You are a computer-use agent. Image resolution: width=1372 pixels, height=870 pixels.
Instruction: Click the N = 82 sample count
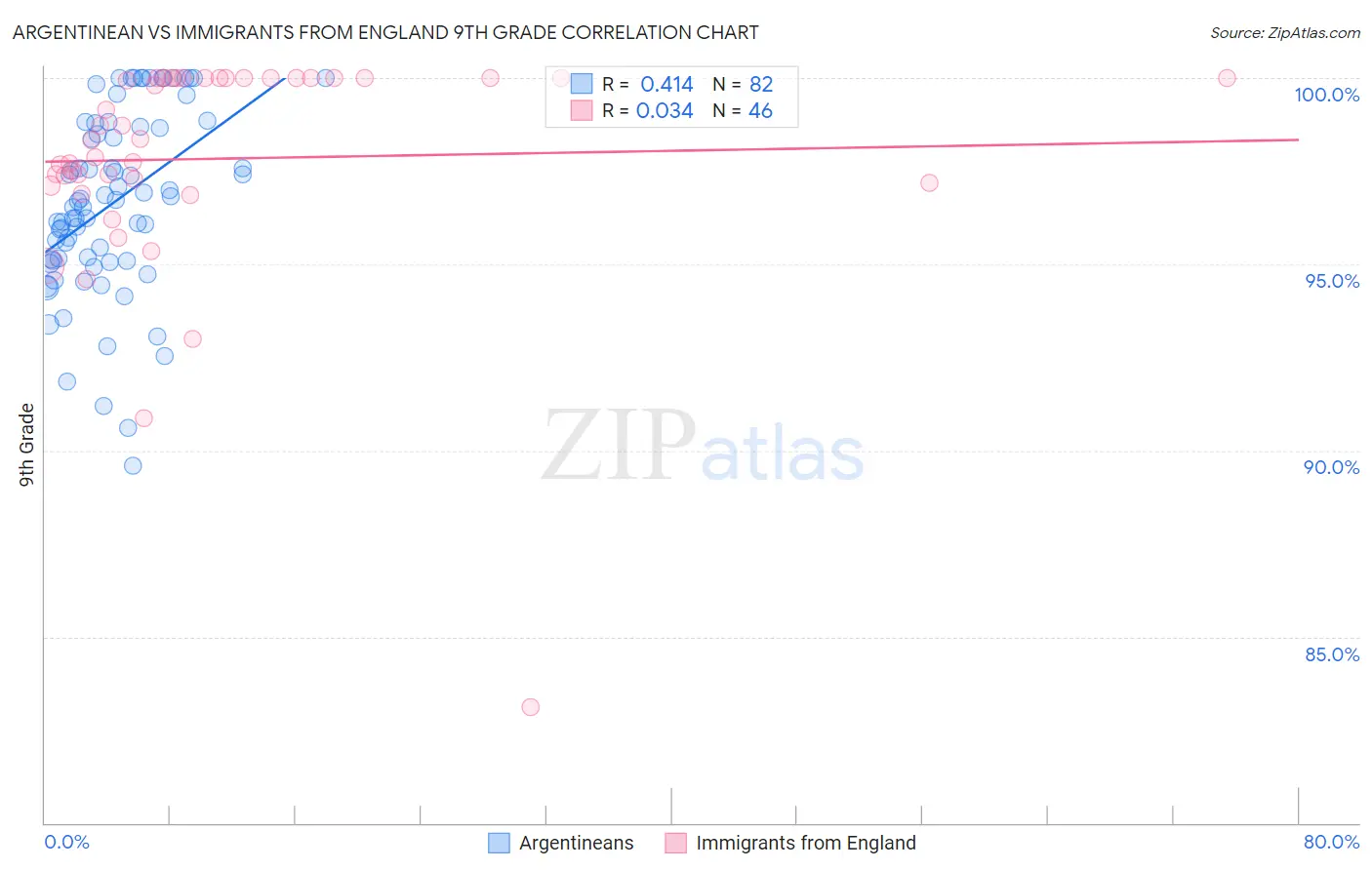pyautogui.click(x=743, y=84)
